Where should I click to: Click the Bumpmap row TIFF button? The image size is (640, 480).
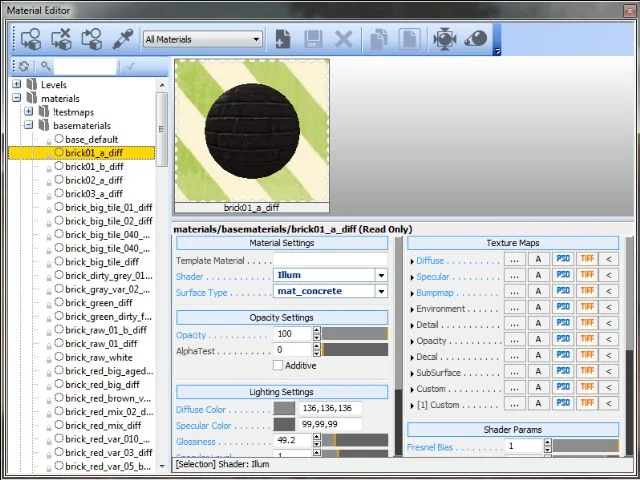[587, 291]
